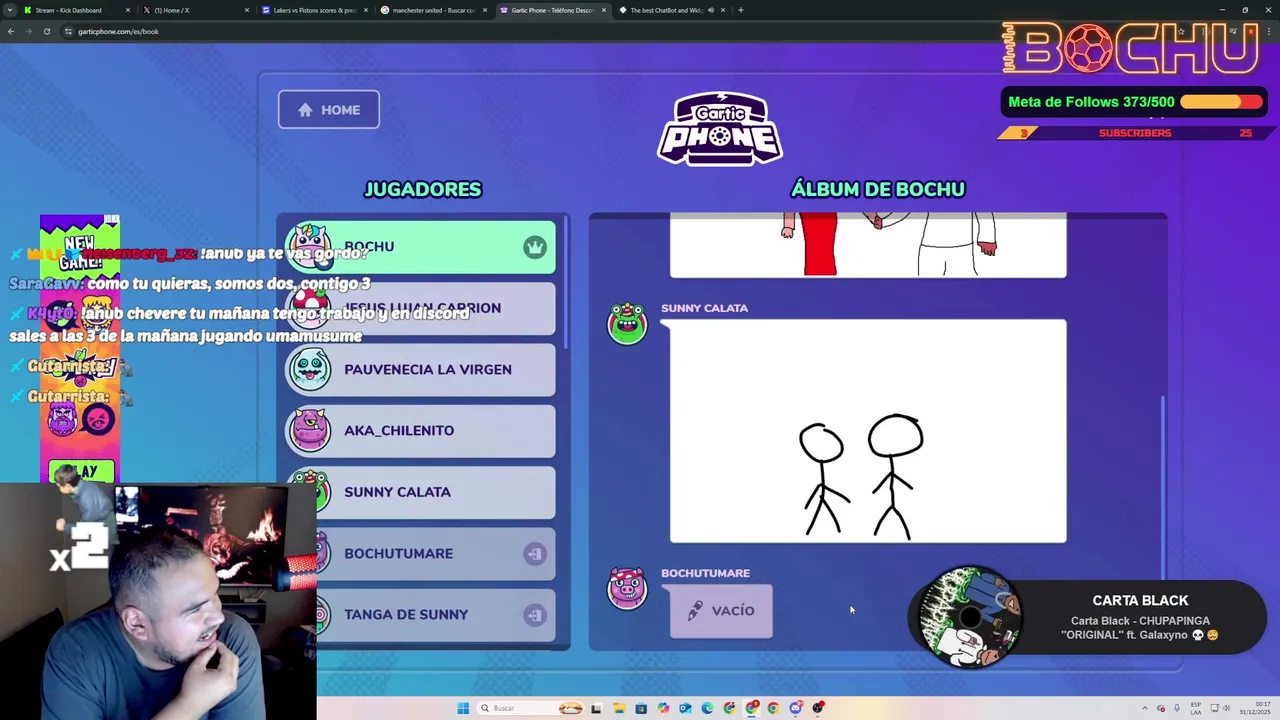This screenshot has width=1280, height=720.
Task: Select player BOCHU in the list
Action: (x=420, y=247)
